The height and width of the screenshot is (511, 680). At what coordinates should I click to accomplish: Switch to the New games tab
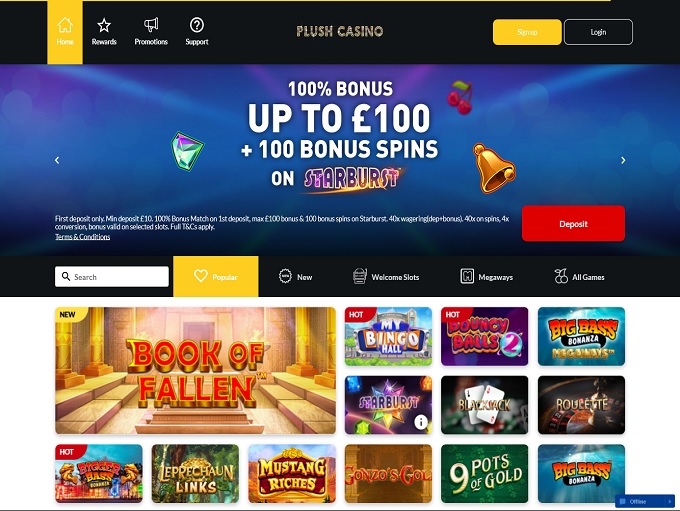click(295, 276)
